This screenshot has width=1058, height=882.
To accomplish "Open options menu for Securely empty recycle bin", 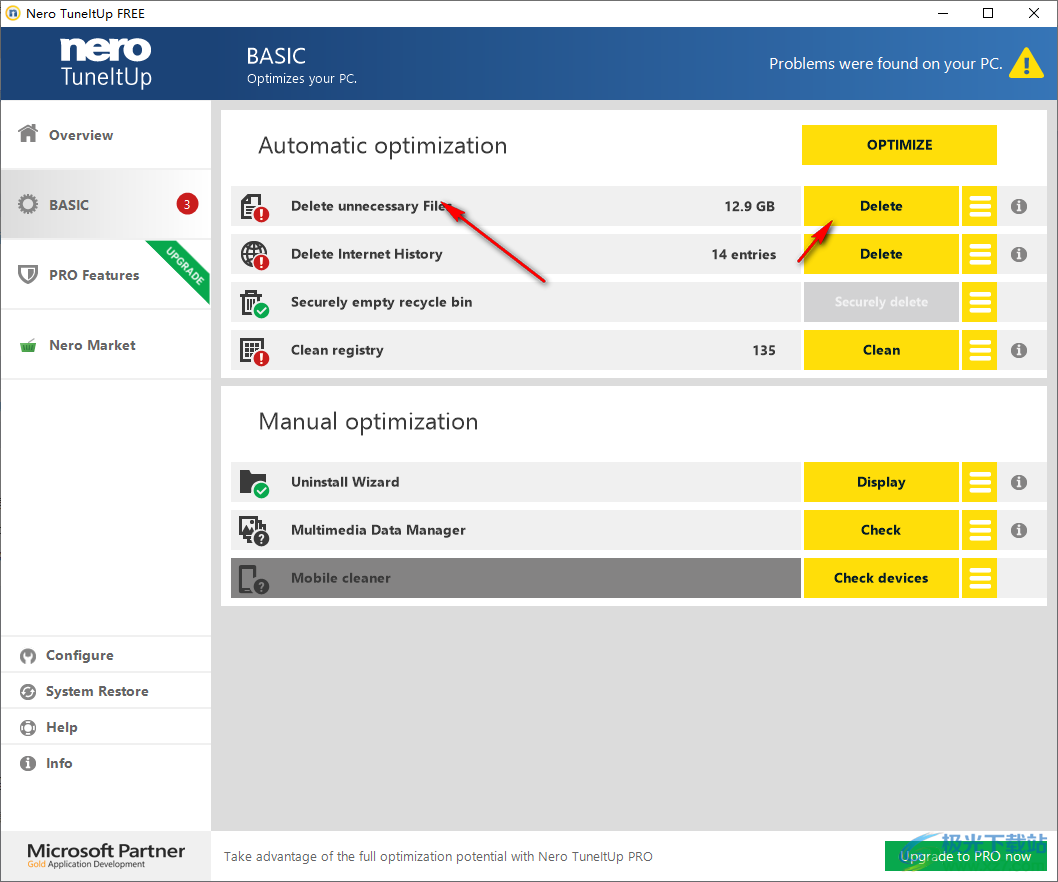I will (980, 302).
